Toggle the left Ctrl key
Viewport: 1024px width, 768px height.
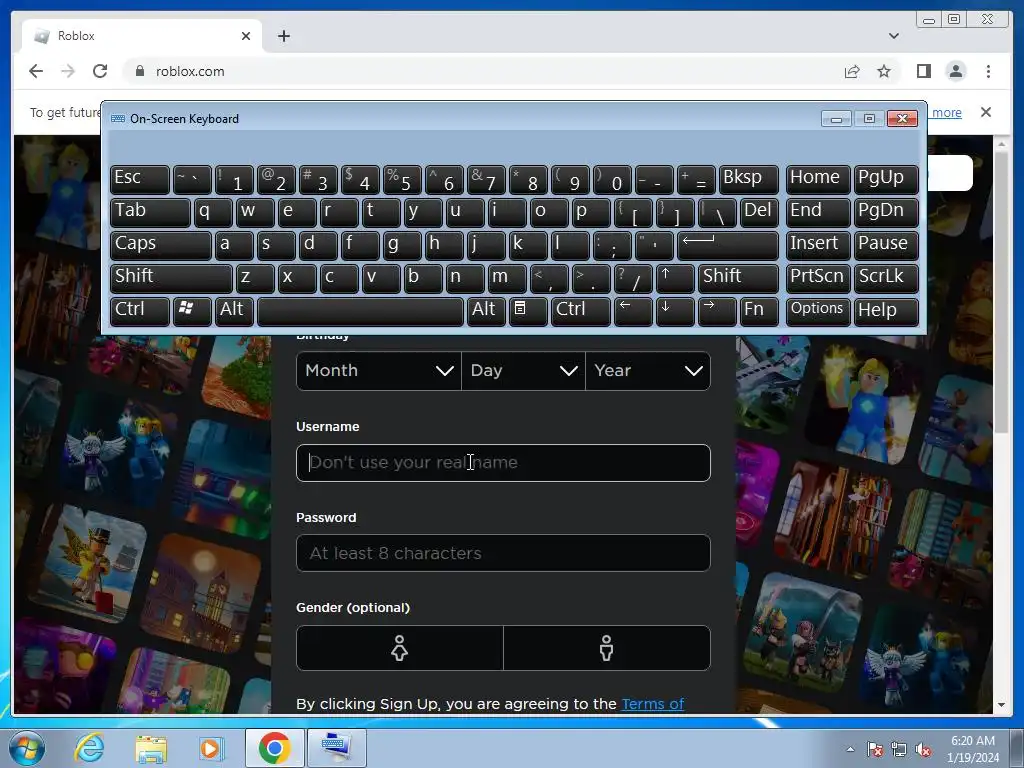coord(140,312)
